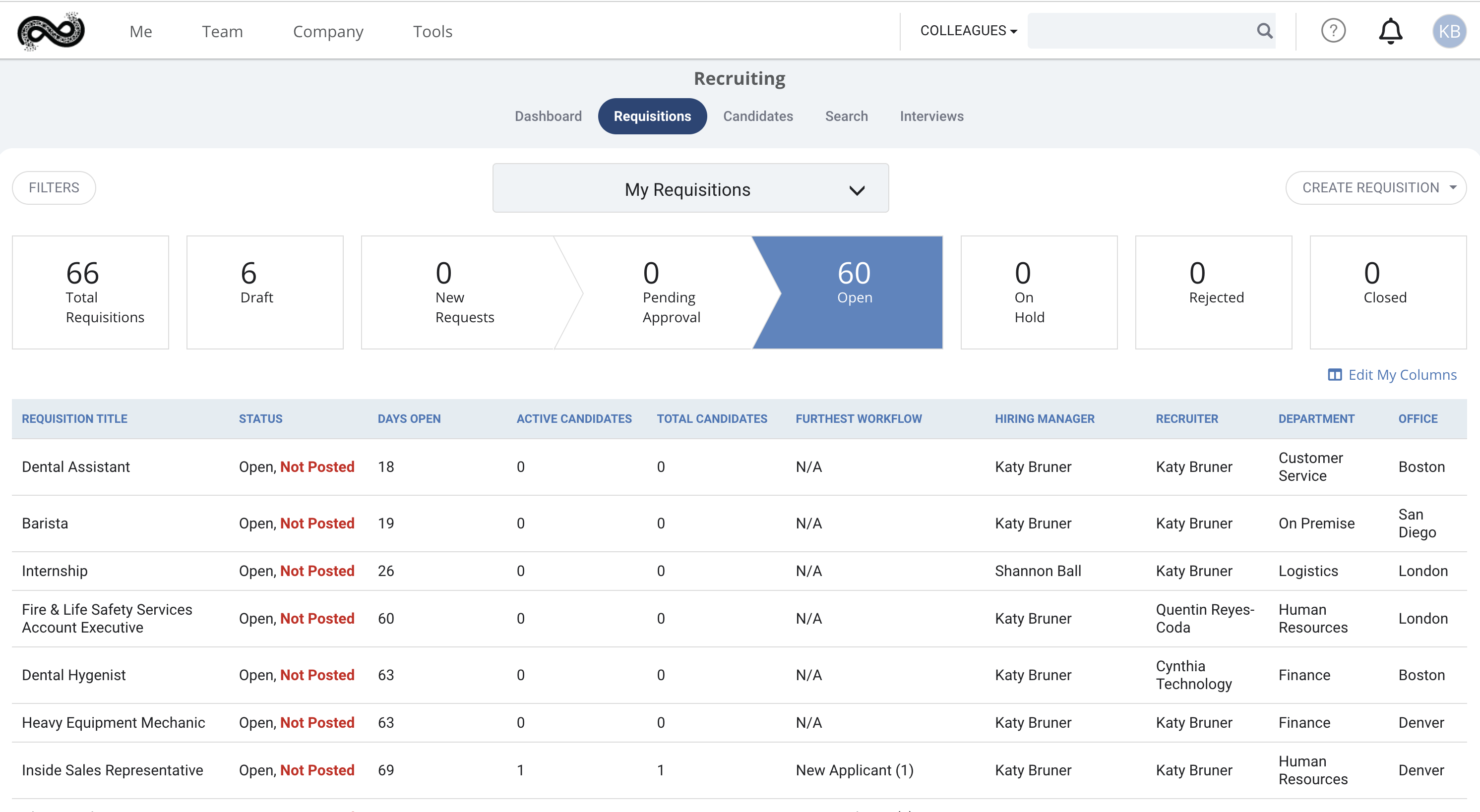Select the 66 Total Requisitions tile
This screenshot has height=812, width=1480.
[90, 291]
